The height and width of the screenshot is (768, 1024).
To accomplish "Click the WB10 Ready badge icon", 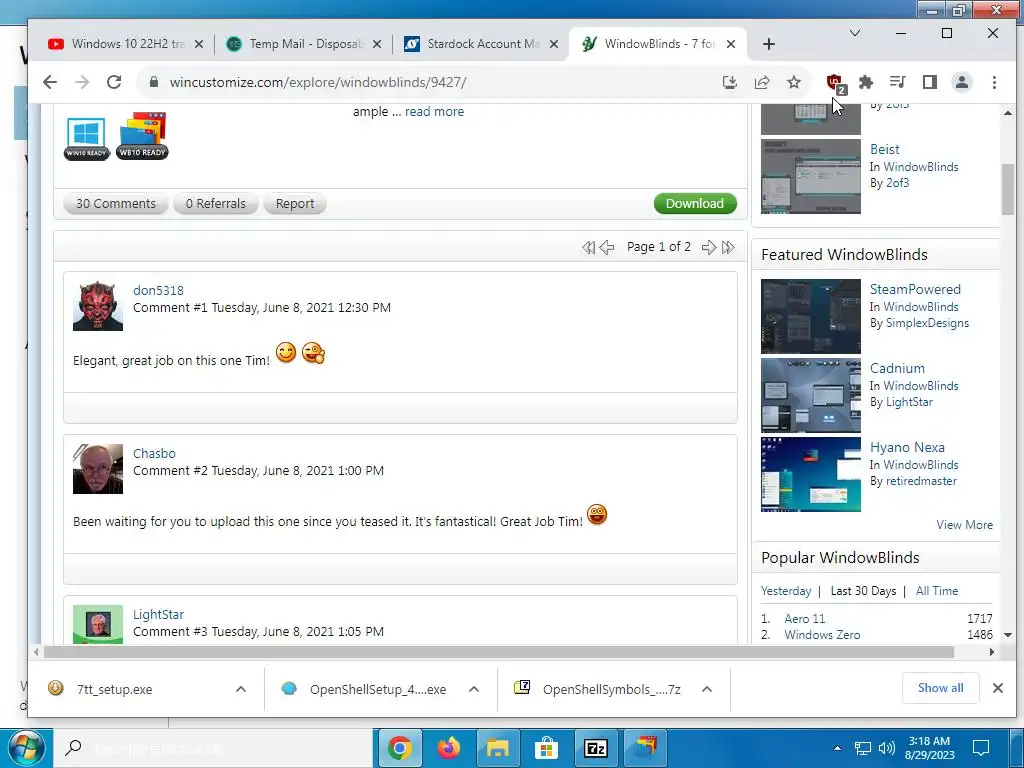I will coord(142,136).
